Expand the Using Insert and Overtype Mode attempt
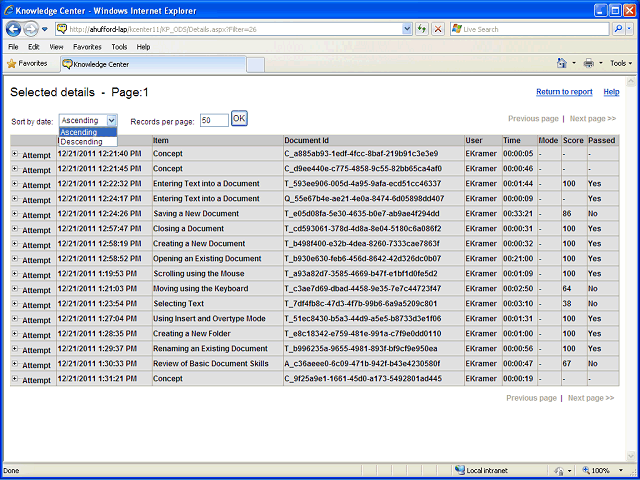 tap(15, 319)
